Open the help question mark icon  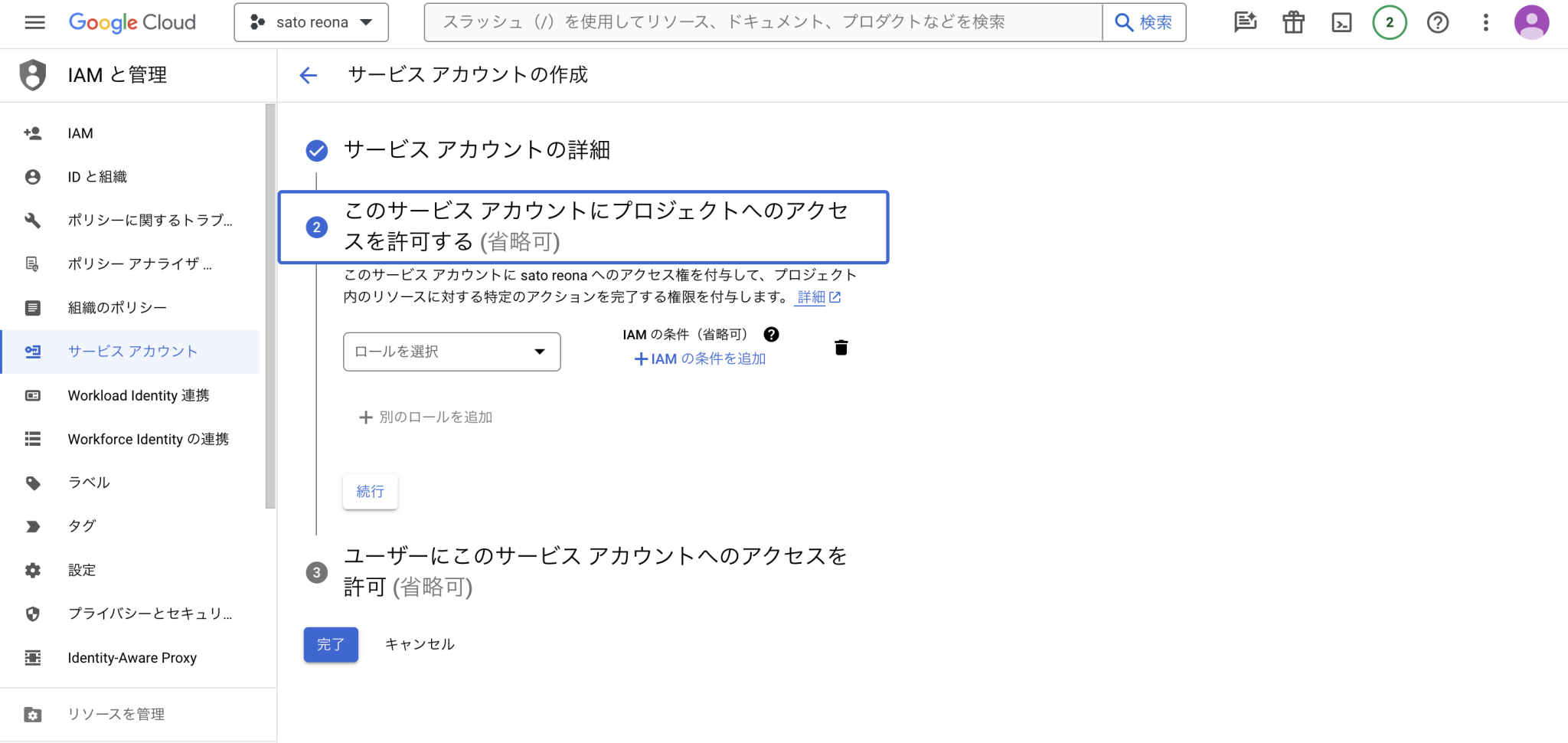pyautogui.click(x=1438, y=22)
